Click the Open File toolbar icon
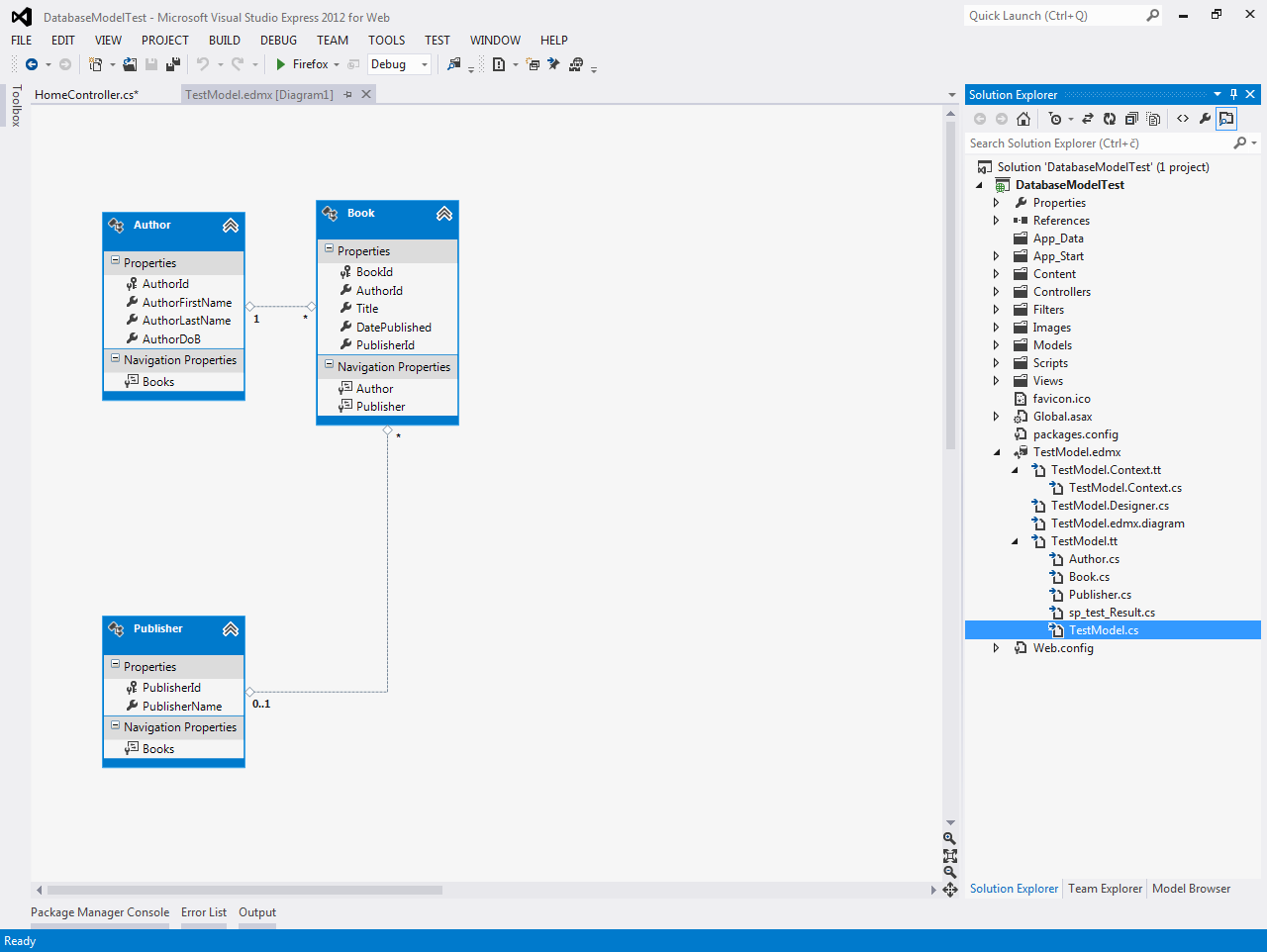The image size is (1267, 952). (x=130, y=64)
